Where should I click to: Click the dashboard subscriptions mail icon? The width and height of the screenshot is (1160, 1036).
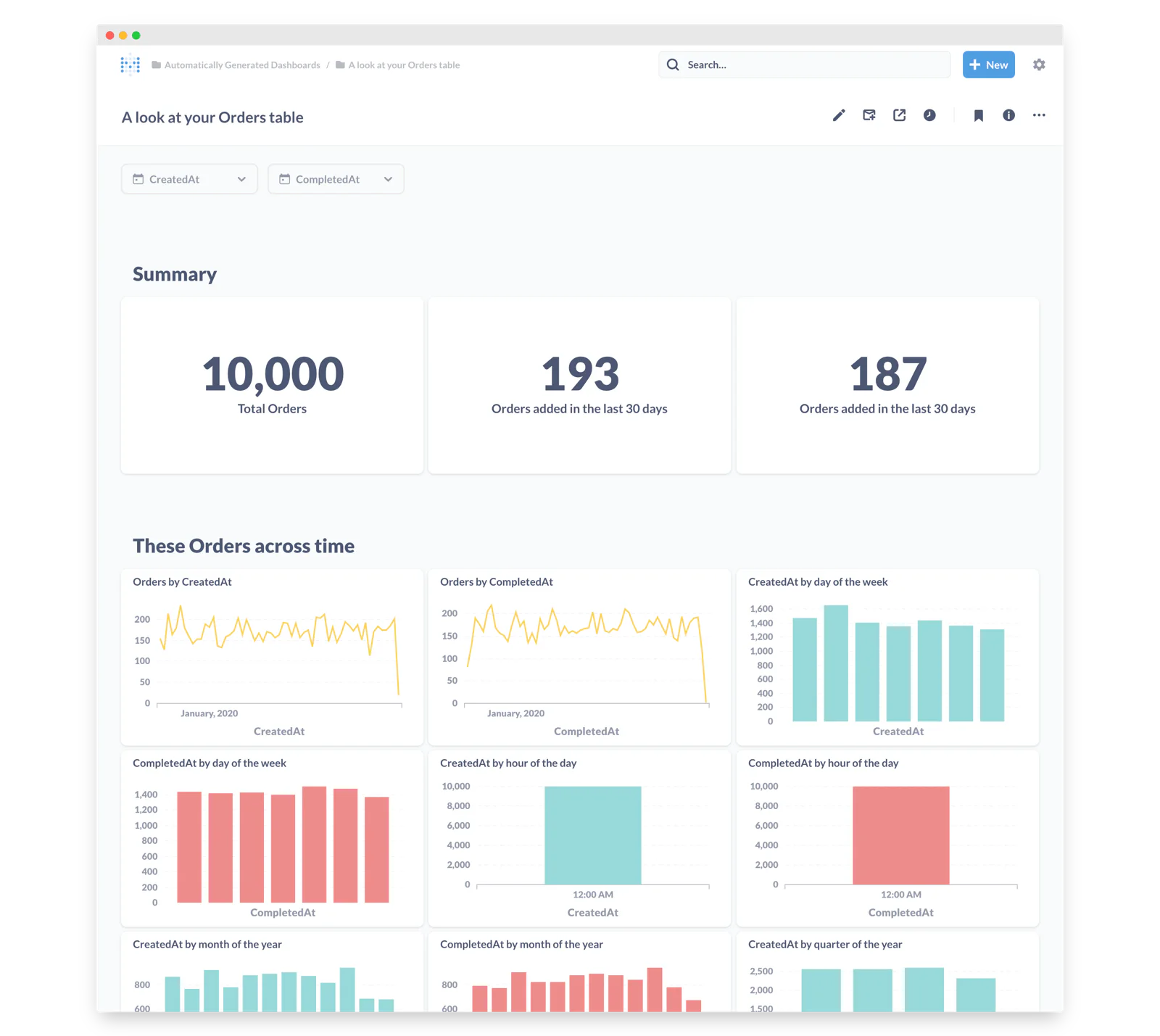click(869, 115)
